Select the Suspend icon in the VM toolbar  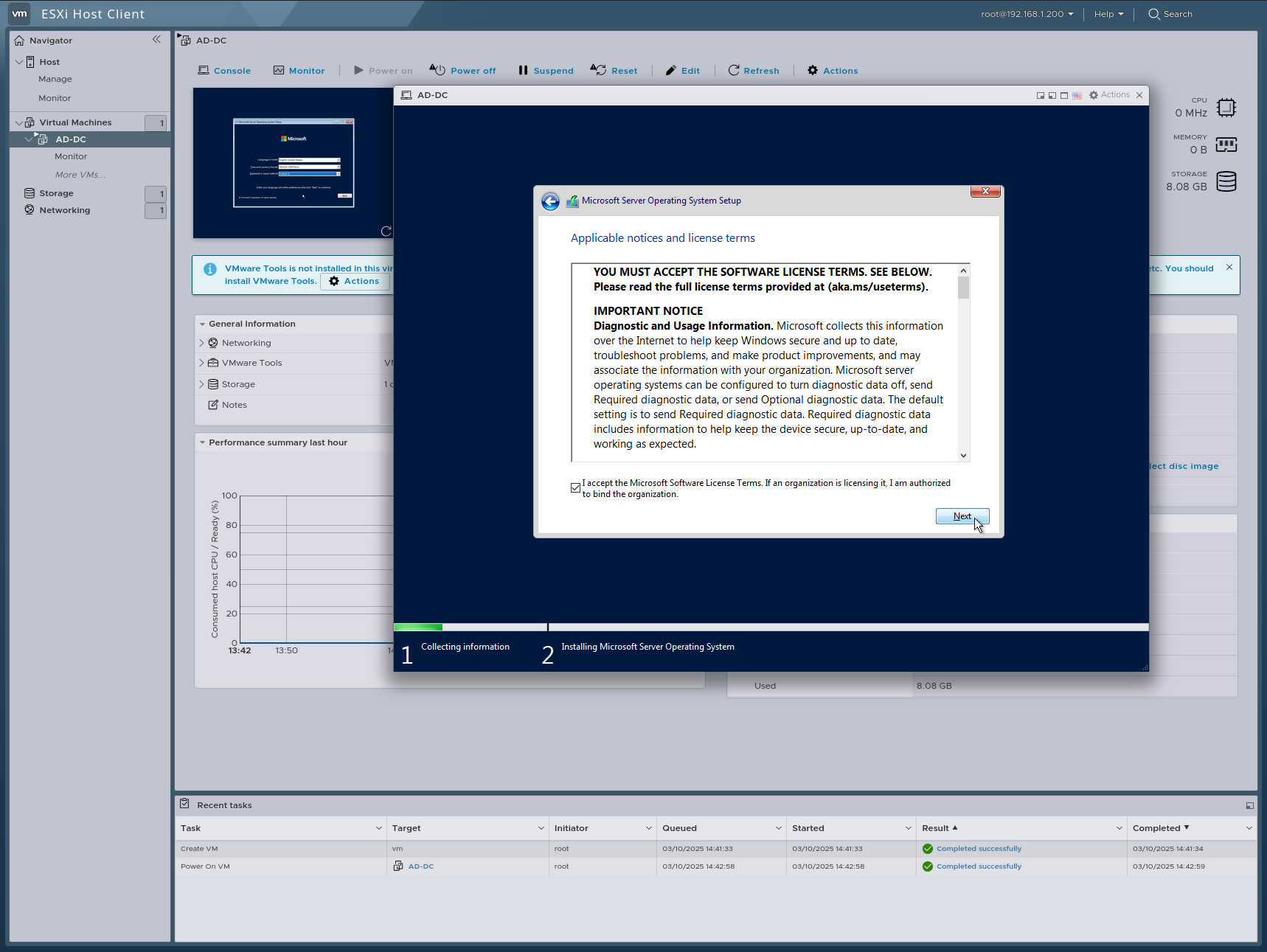[x=524, y=70]
